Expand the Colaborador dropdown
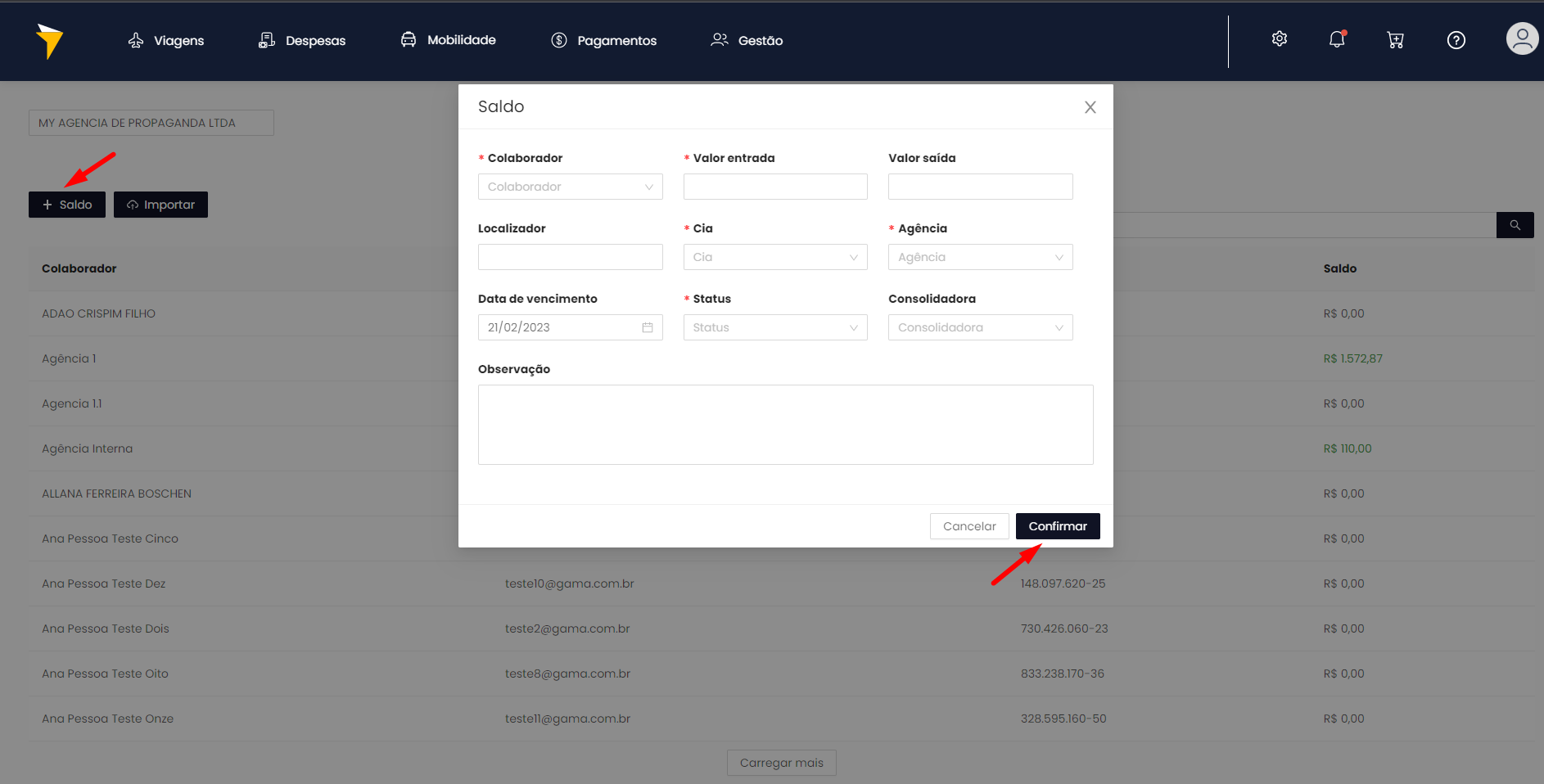 click(570, 187)
